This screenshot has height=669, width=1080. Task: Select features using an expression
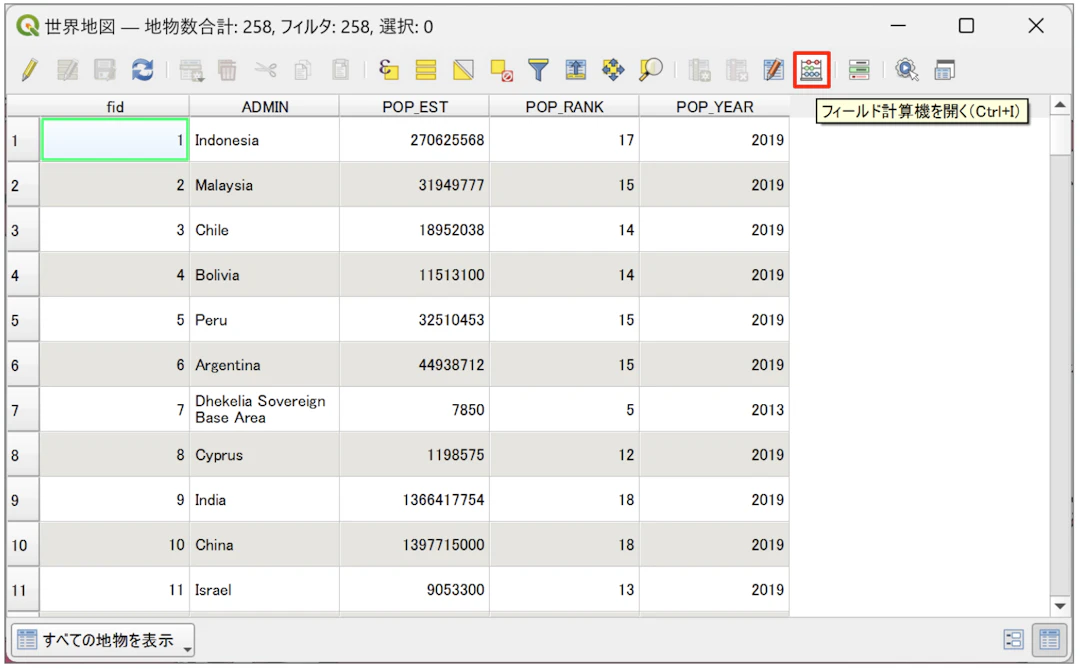389,70
